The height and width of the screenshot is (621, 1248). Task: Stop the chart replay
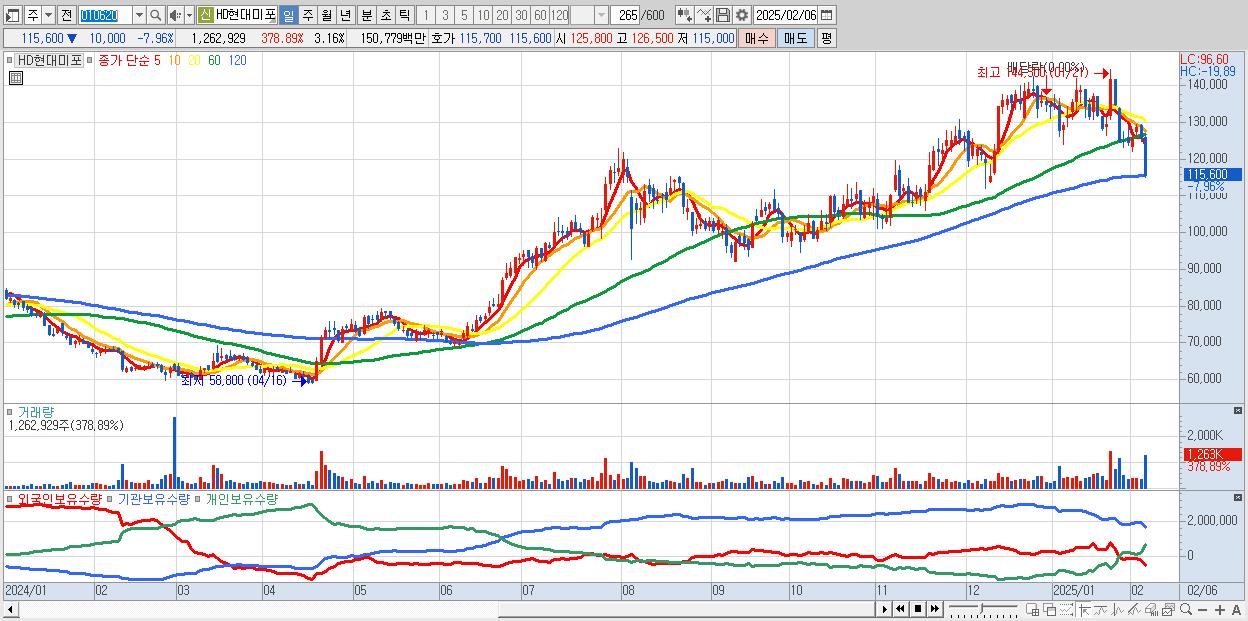click(x=917, y=609)
